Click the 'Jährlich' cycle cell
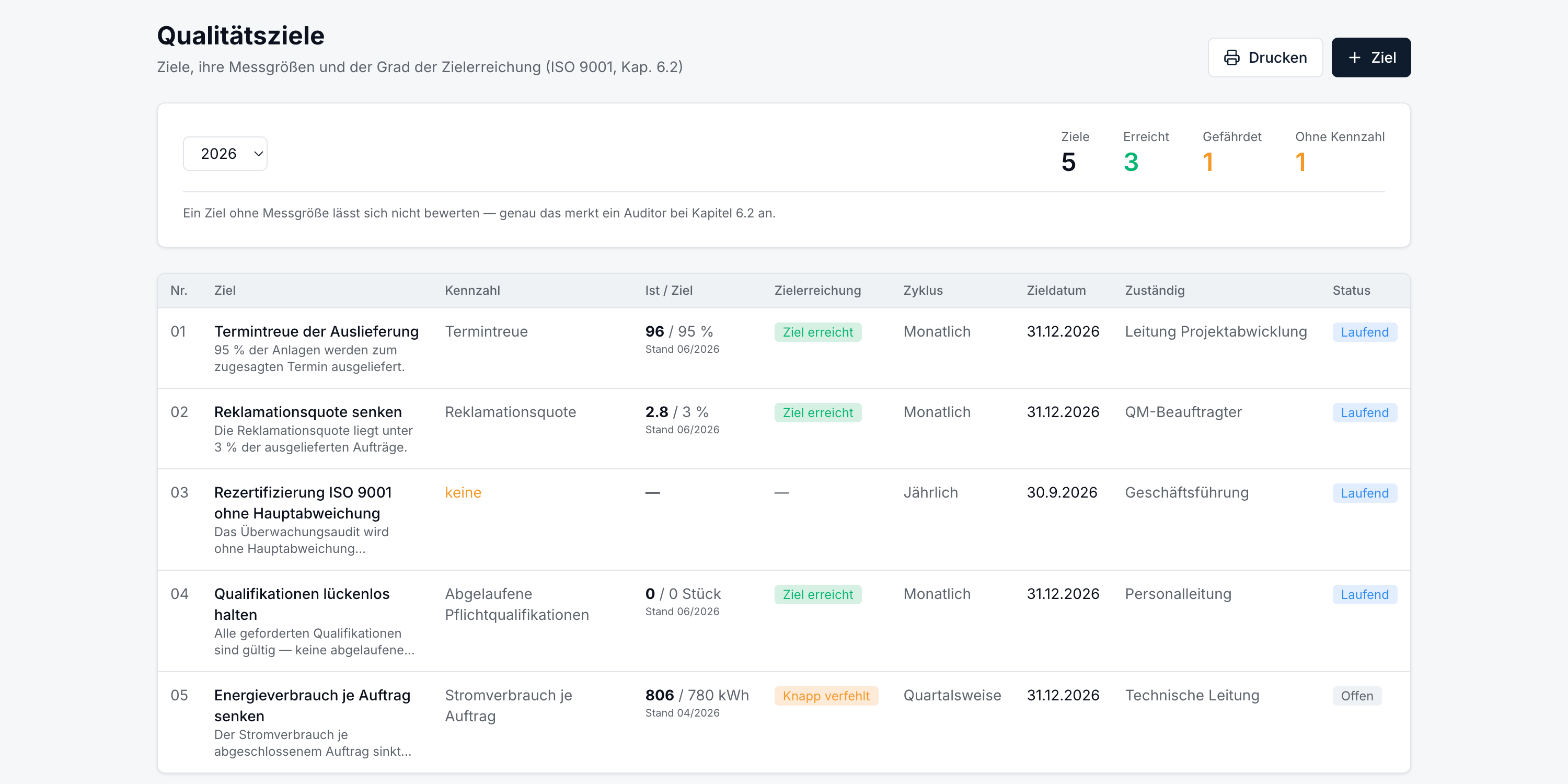1568x784 pixels. 931,493
